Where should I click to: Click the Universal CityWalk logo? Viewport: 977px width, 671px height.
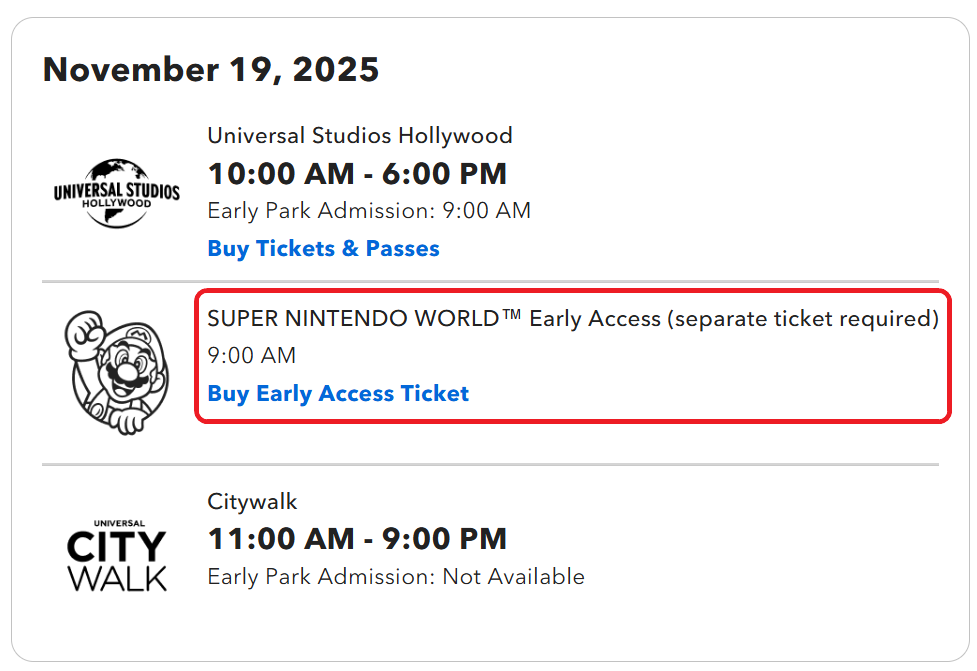click(x=117, y=555)
